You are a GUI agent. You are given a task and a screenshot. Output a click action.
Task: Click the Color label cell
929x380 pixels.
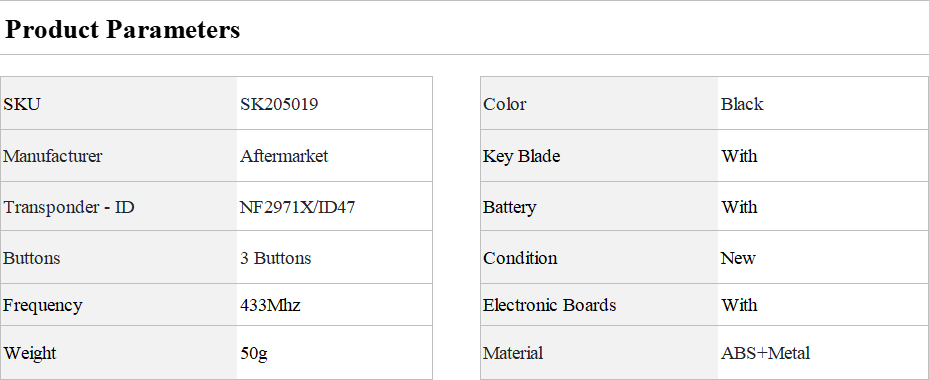coord(599,103)
